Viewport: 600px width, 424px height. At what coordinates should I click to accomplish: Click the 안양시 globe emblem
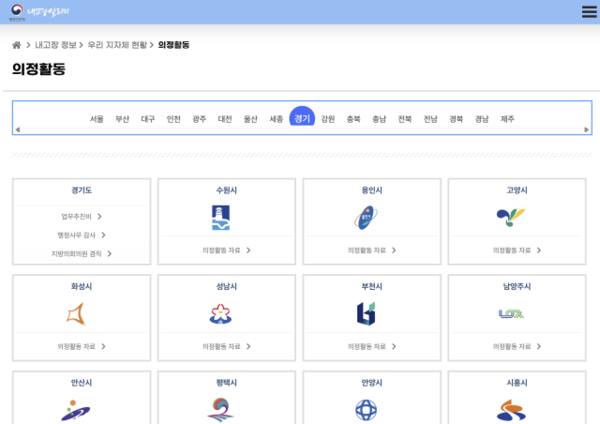(x=366, y=410)
